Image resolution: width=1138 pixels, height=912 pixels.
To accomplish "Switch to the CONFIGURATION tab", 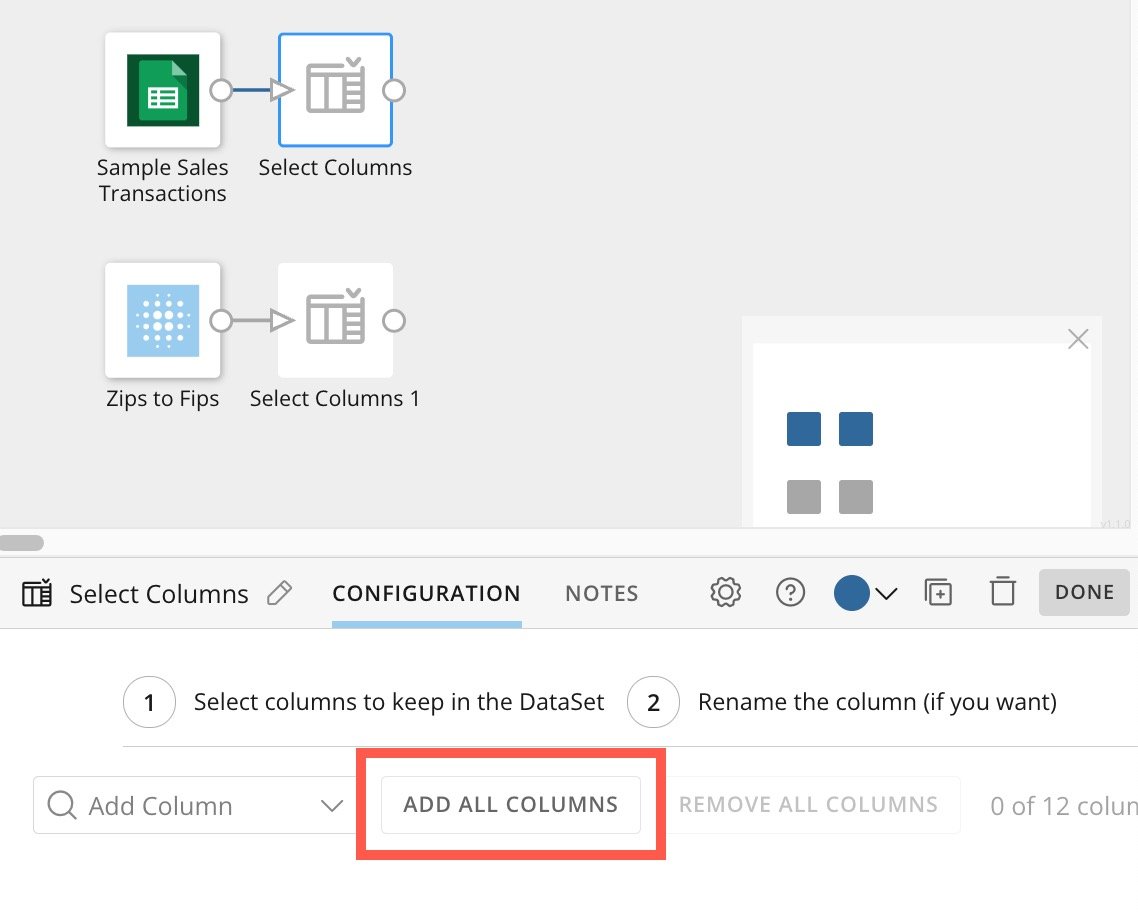I will pos(426,593).
